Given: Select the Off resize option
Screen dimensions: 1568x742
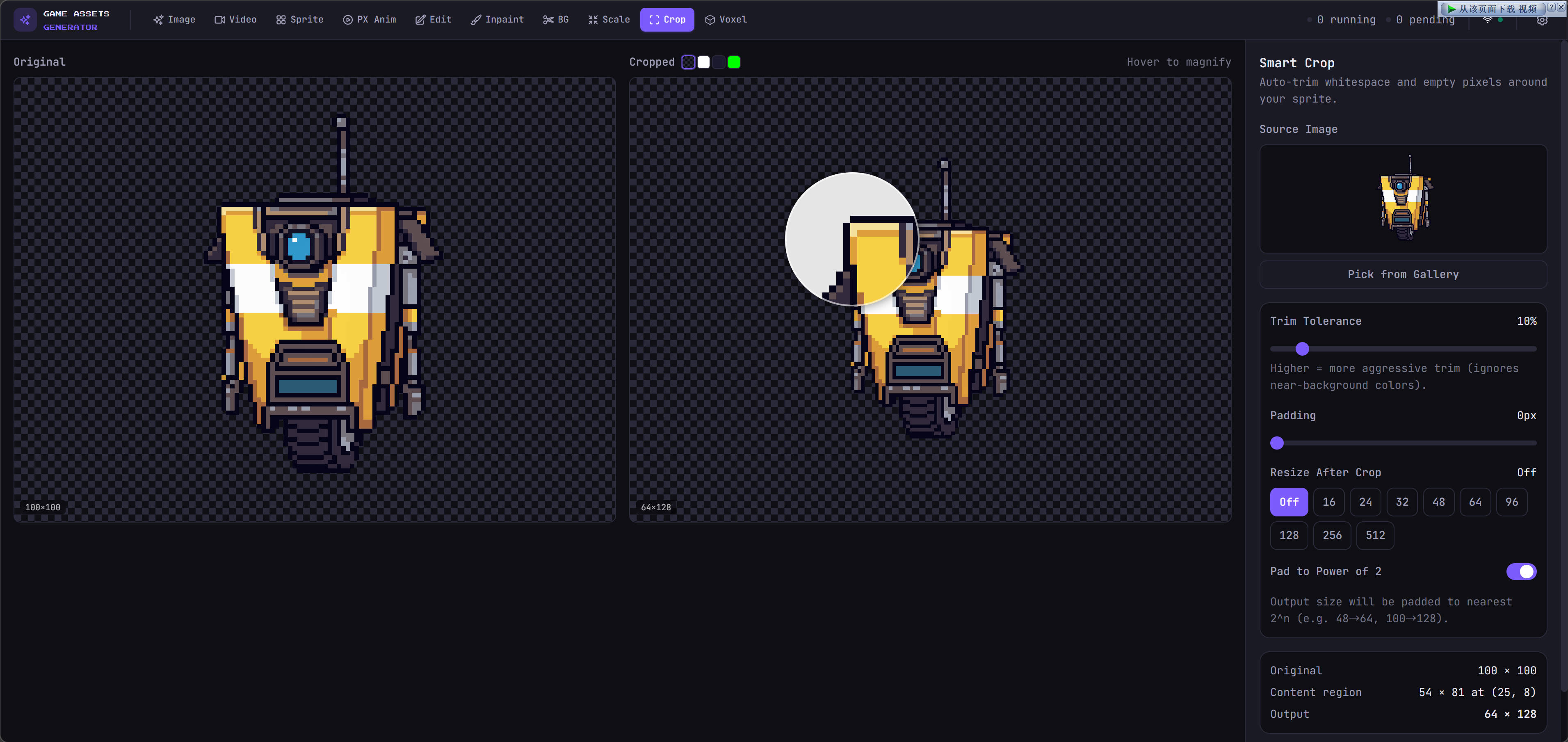Looking at the screenshot, I should [1288, 502].
